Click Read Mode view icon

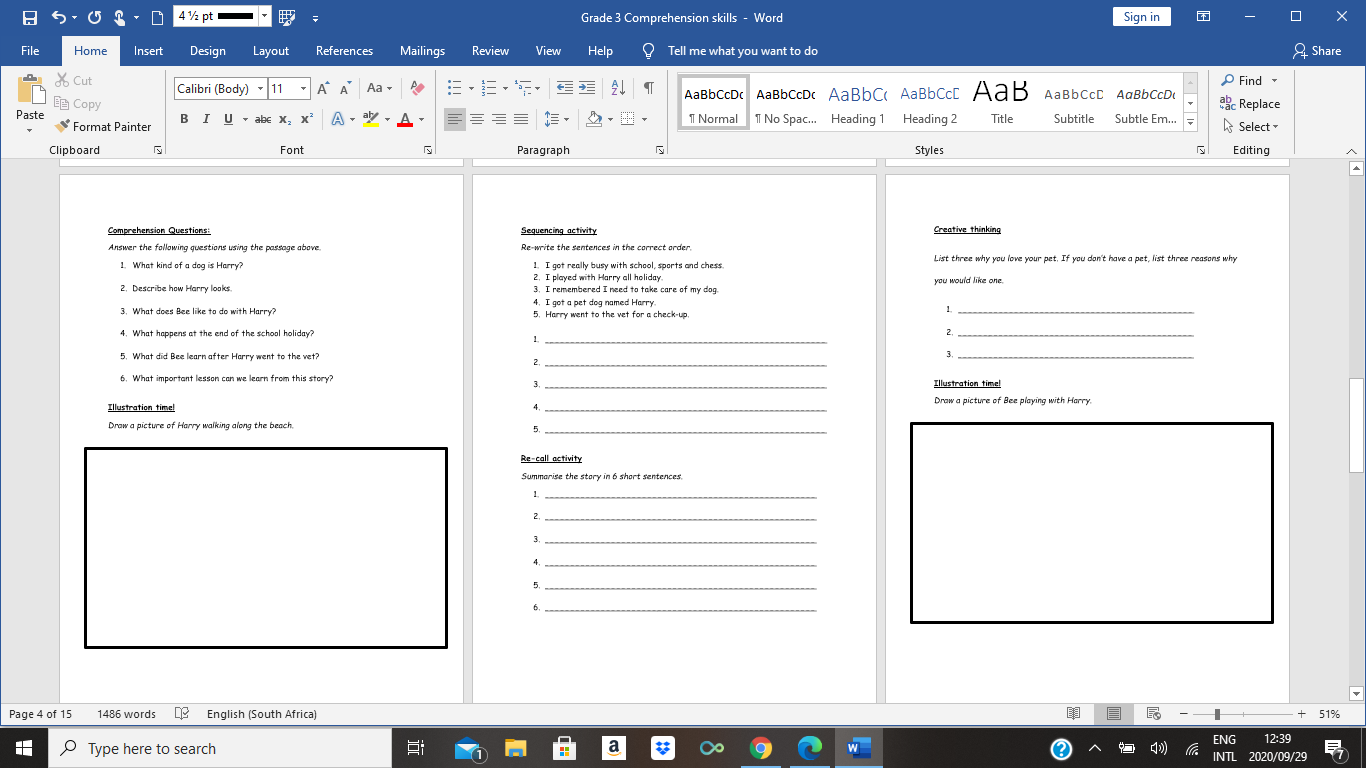tap(1074, 714)
